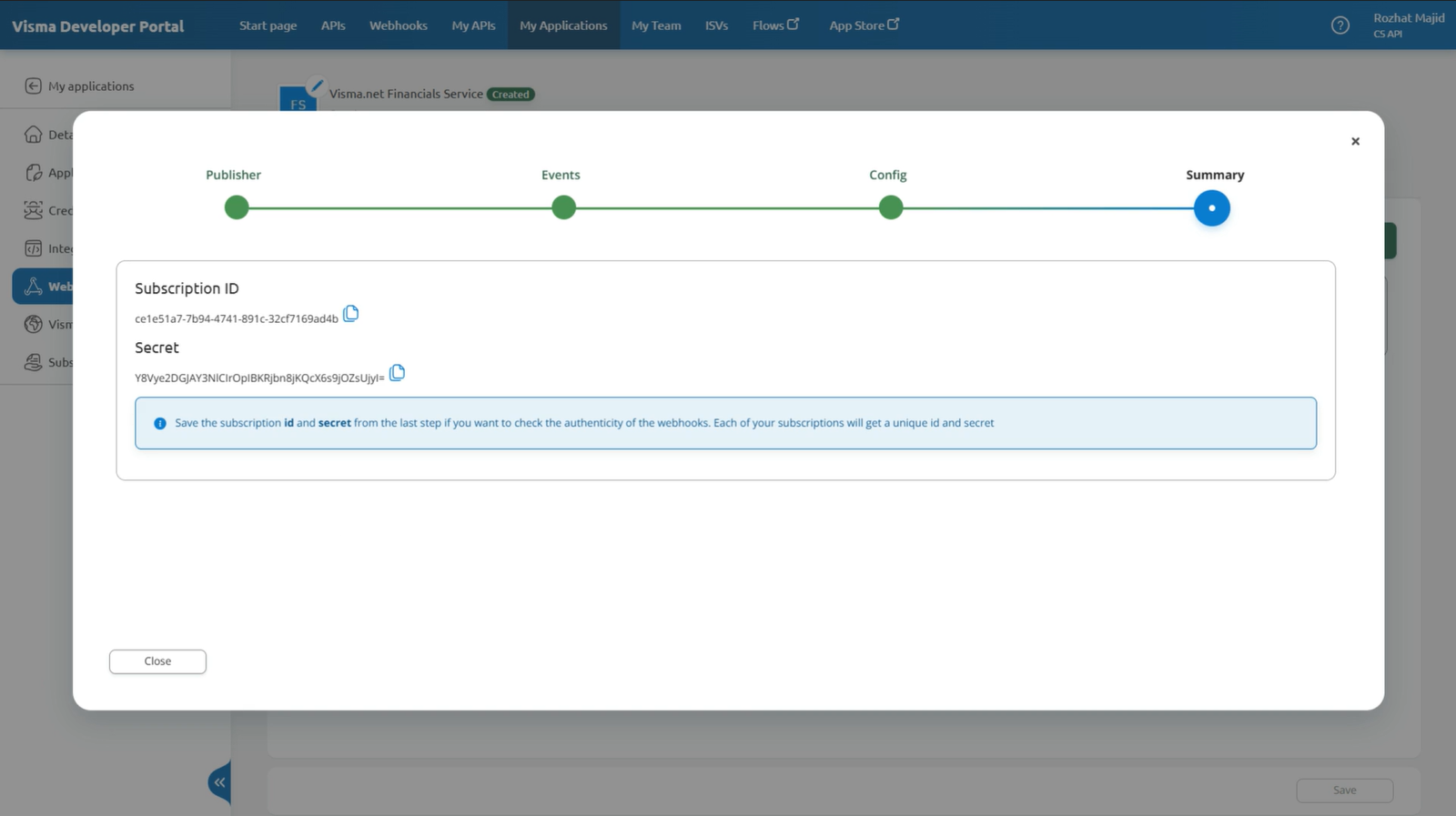Click the back arrow beside My applications
Viewport: 1456px width, 816px height.
(x=34, y=86)
